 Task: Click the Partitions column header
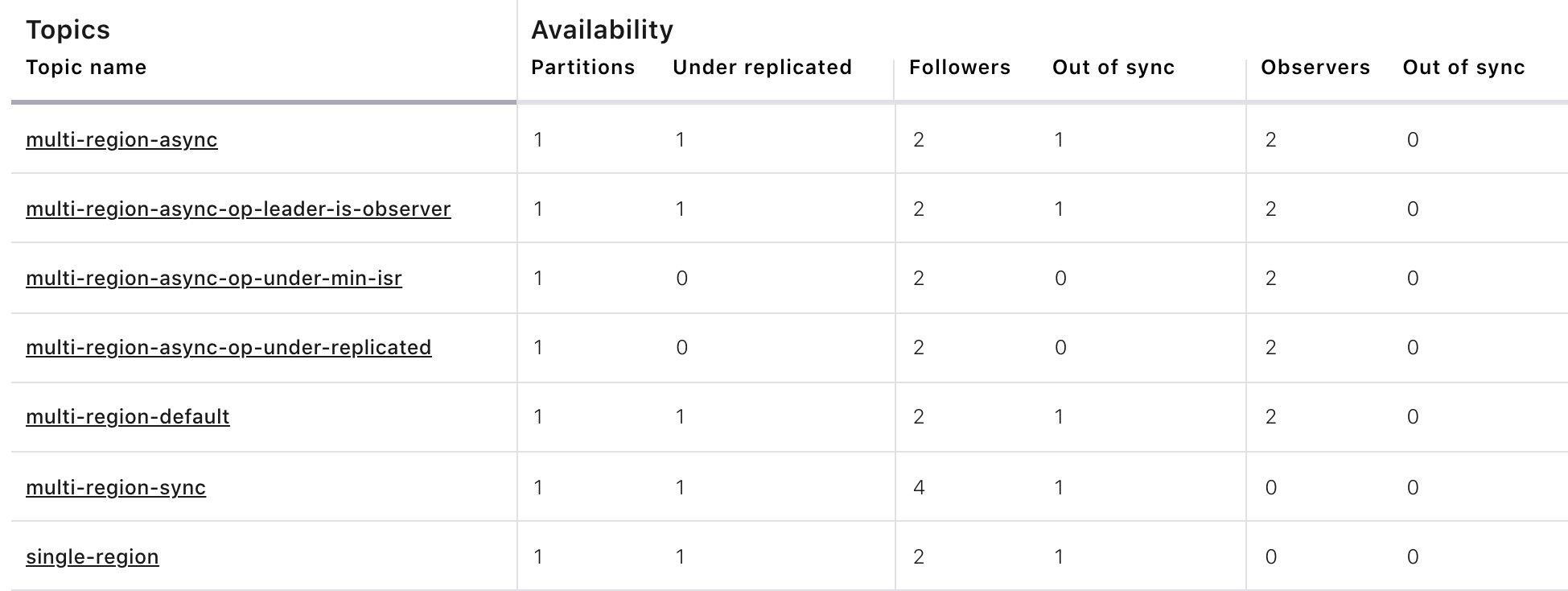click(582, 68)
